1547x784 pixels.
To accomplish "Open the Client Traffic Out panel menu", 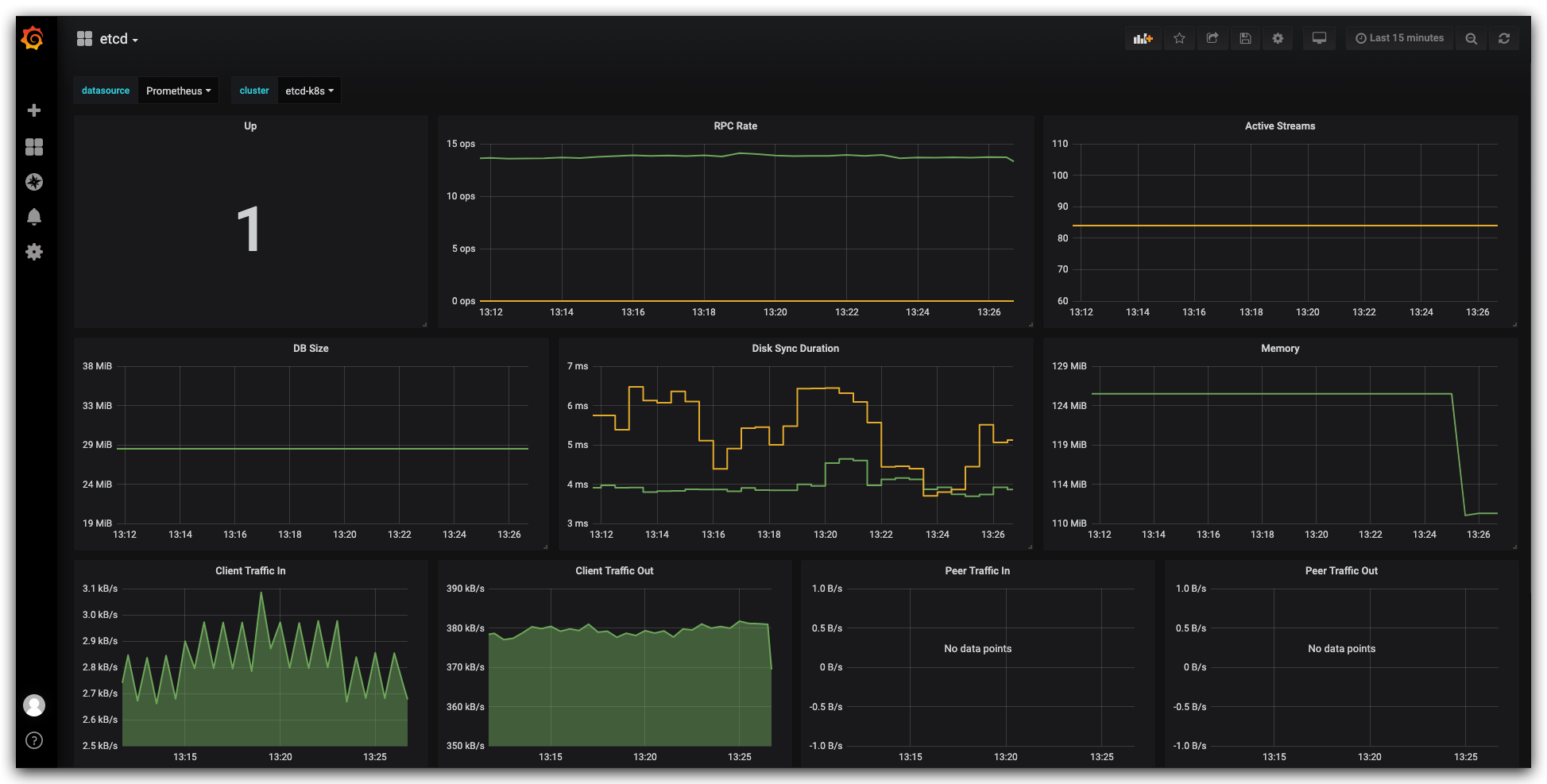I will tap(614, 570).
